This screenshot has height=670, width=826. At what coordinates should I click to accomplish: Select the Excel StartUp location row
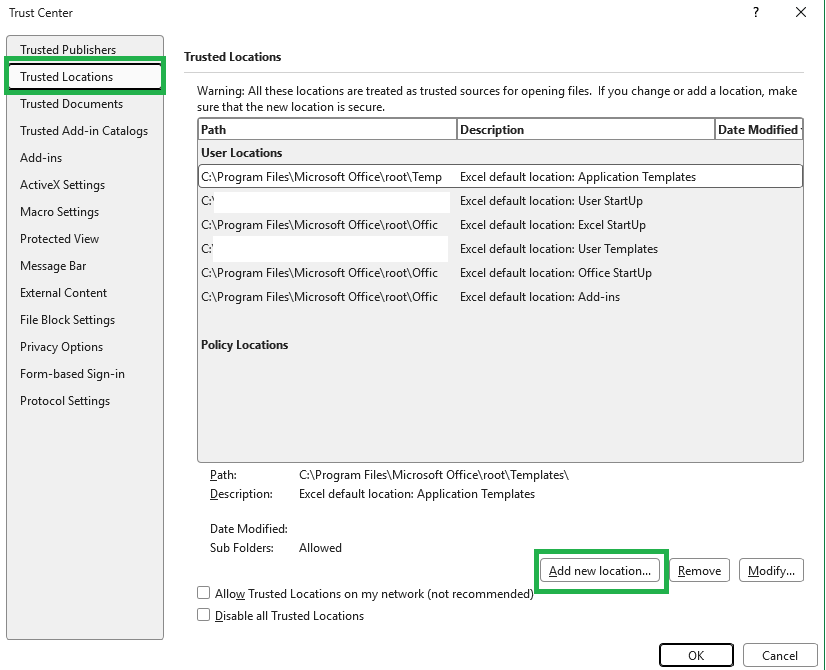(500, 225)
